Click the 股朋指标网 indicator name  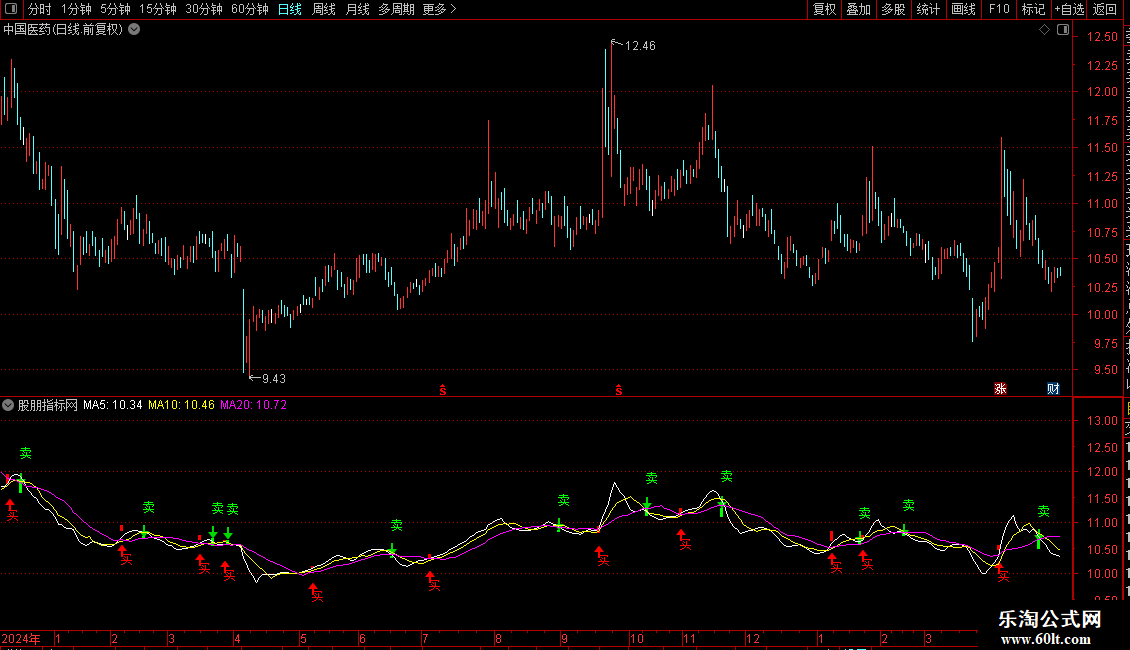(x=48, y=405)
